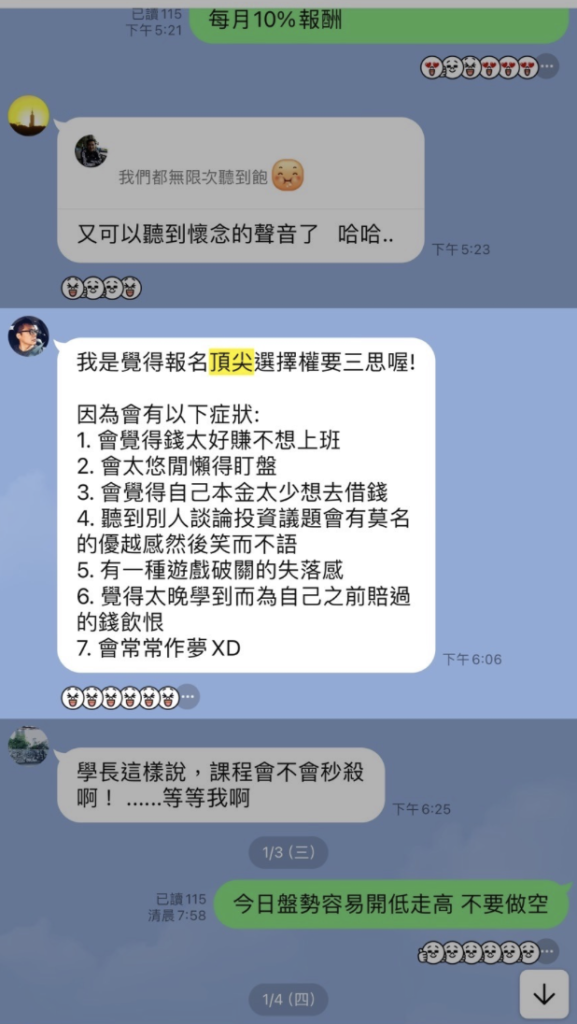Tap the small avatar inside the quoted reply
This screenshot has height=1024, width=577.
click(x=91, y=152)
